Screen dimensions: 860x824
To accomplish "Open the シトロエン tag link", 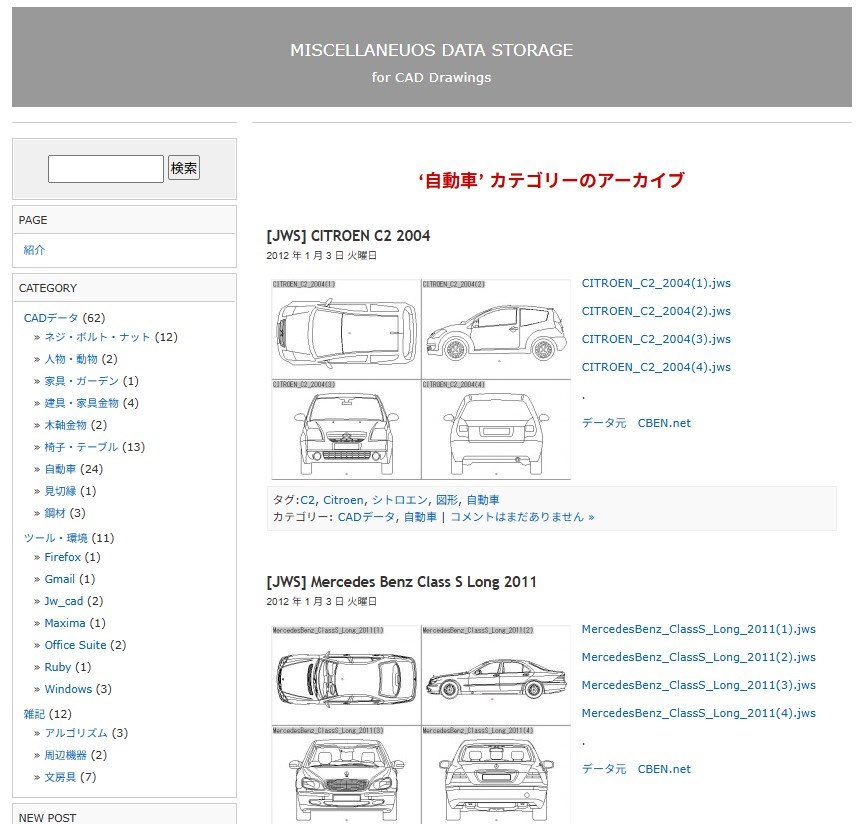I will 399,500.
